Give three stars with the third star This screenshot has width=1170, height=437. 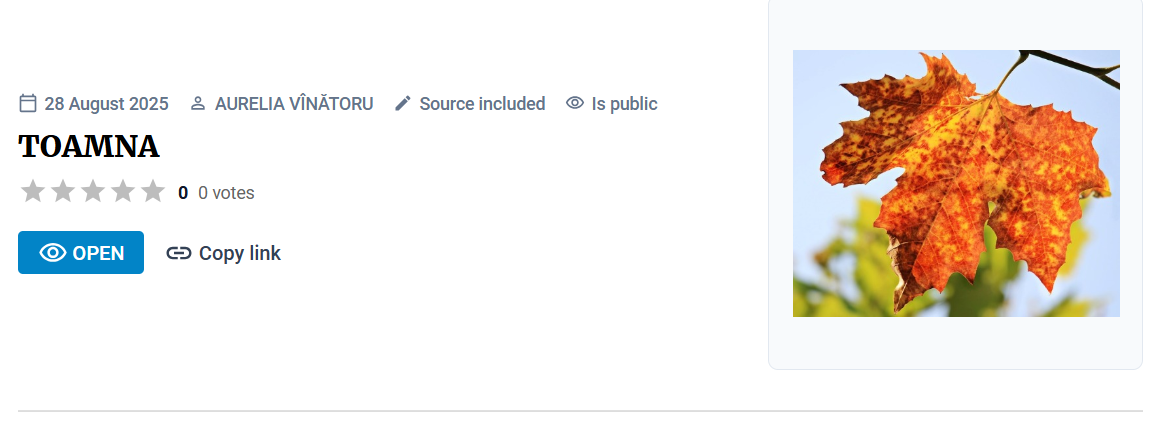(x=93, y=192)
